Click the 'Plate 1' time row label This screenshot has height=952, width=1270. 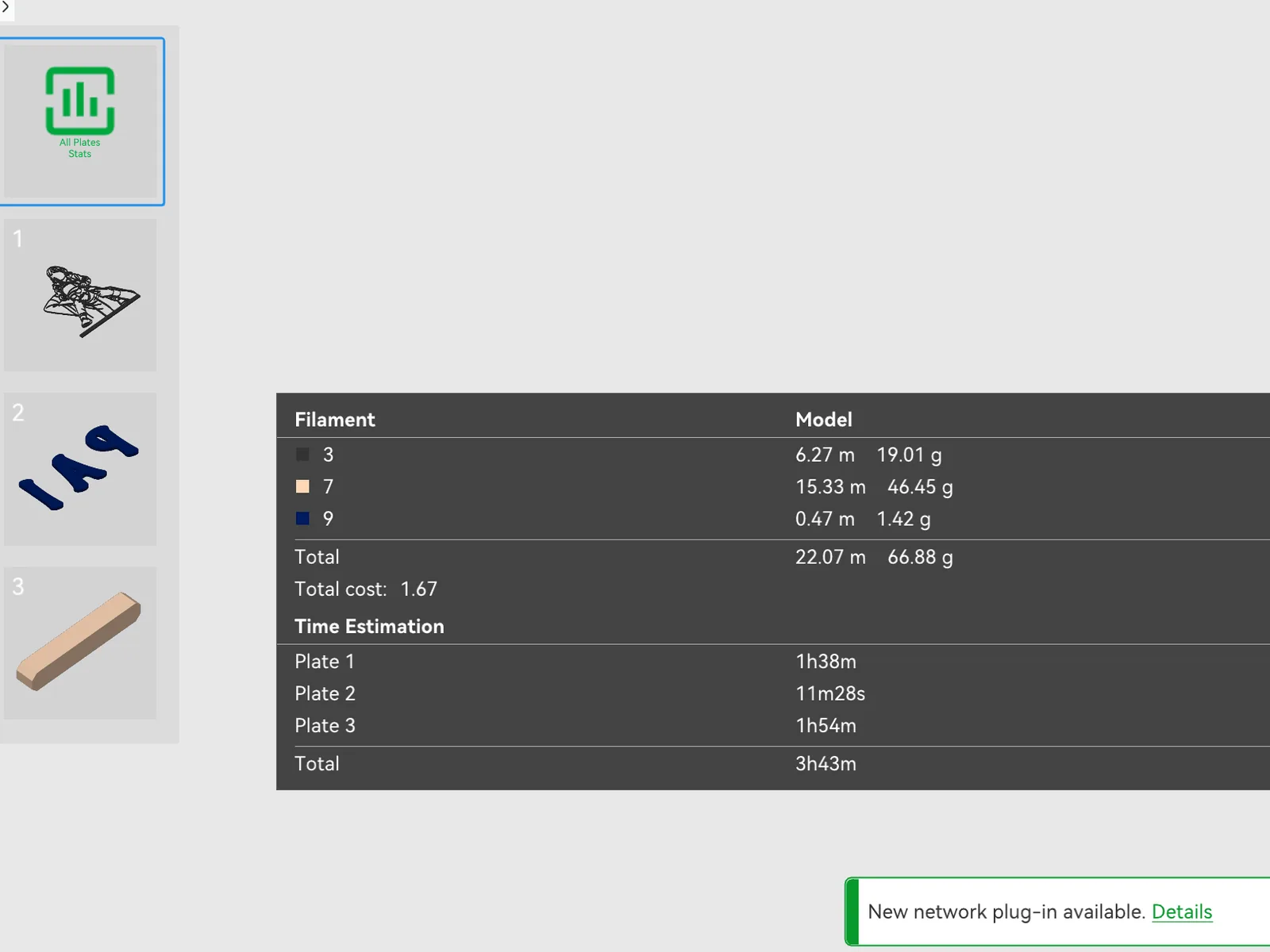pyautogui.click(x=325, y=662)
